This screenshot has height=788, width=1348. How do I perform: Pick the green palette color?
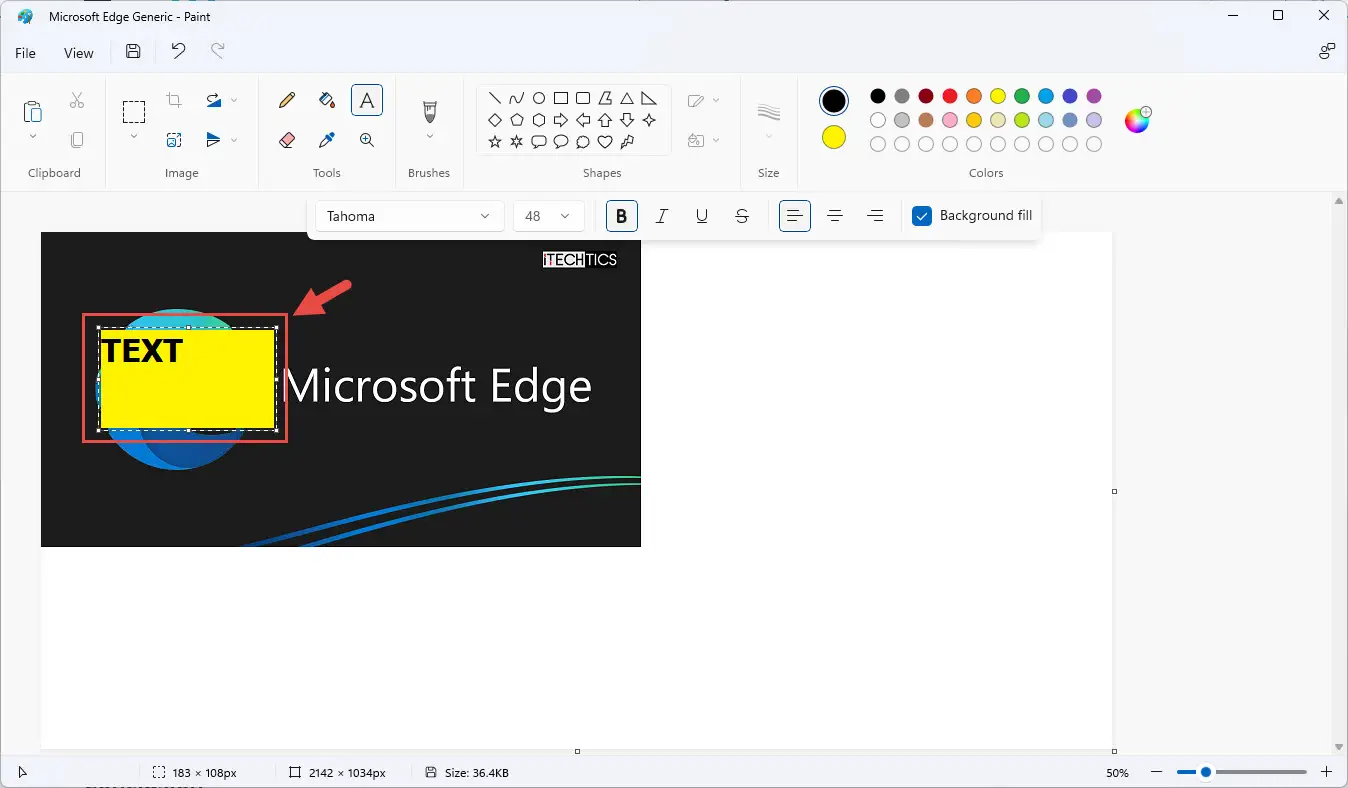click(1022, 96)
